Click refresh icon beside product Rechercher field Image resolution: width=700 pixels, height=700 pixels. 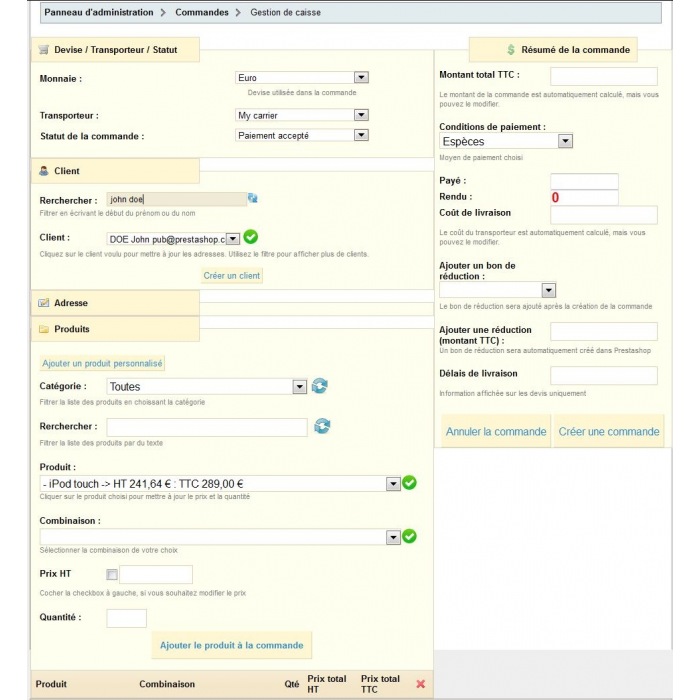[x=322, y=426]
